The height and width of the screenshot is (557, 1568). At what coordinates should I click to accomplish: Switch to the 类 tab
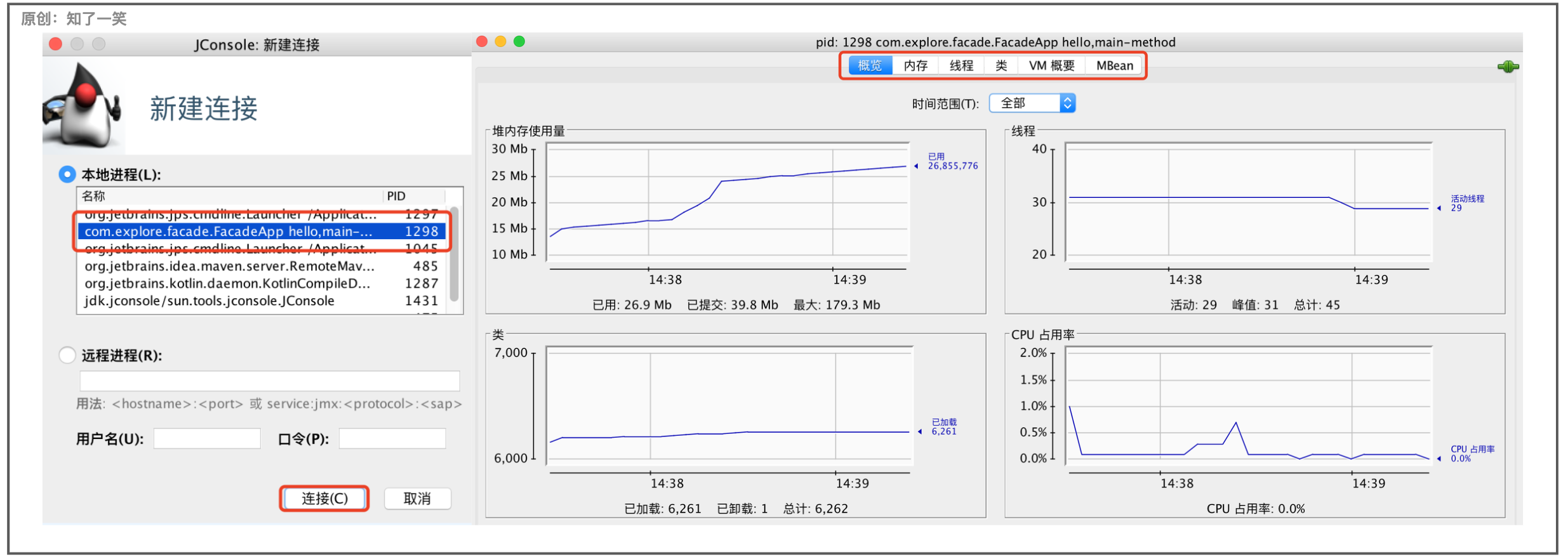tap(1001, 66)
